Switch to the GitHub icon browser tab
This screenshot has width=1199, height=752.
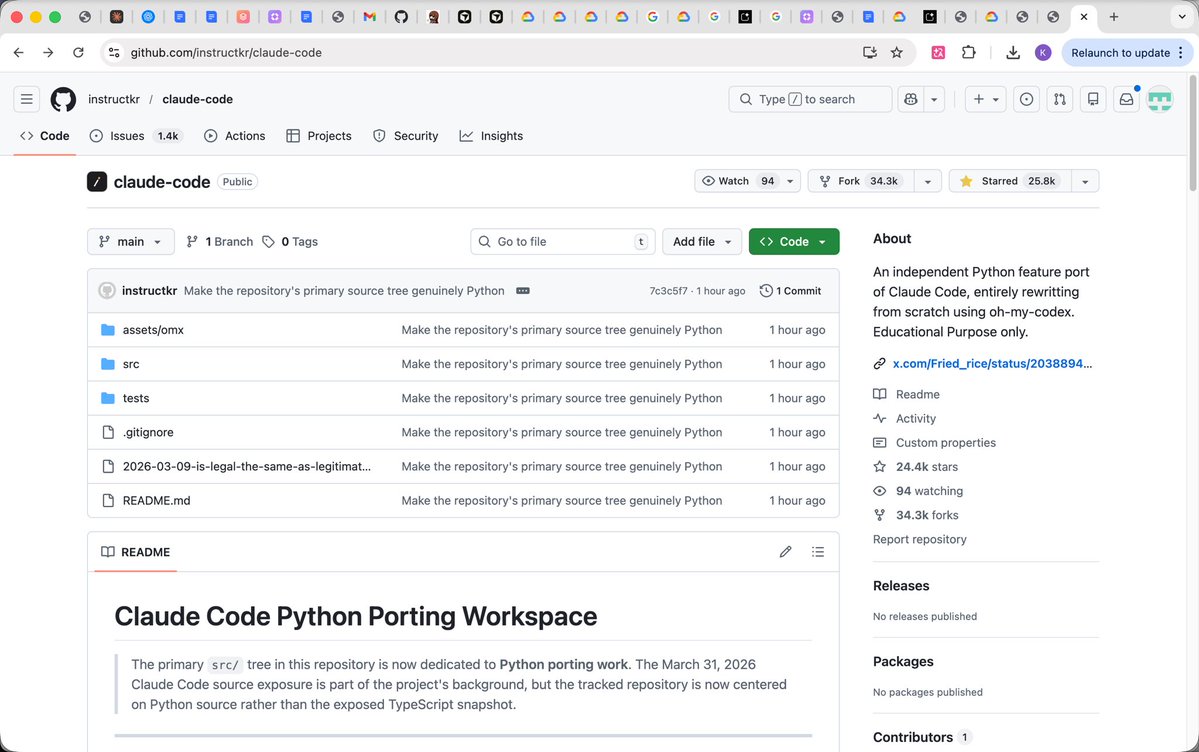pyautogui.click(x=401, y=17)
